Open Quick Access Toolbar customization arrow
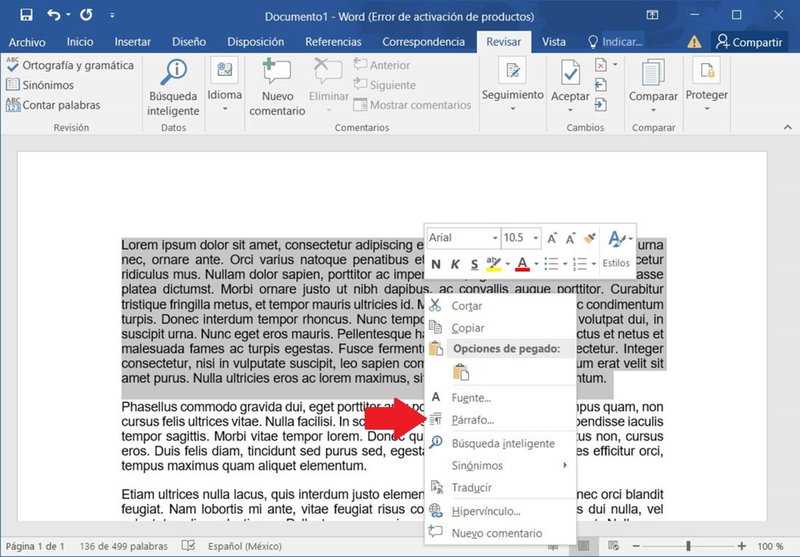This screenshot has width=800, height=557. pos(112,16)
